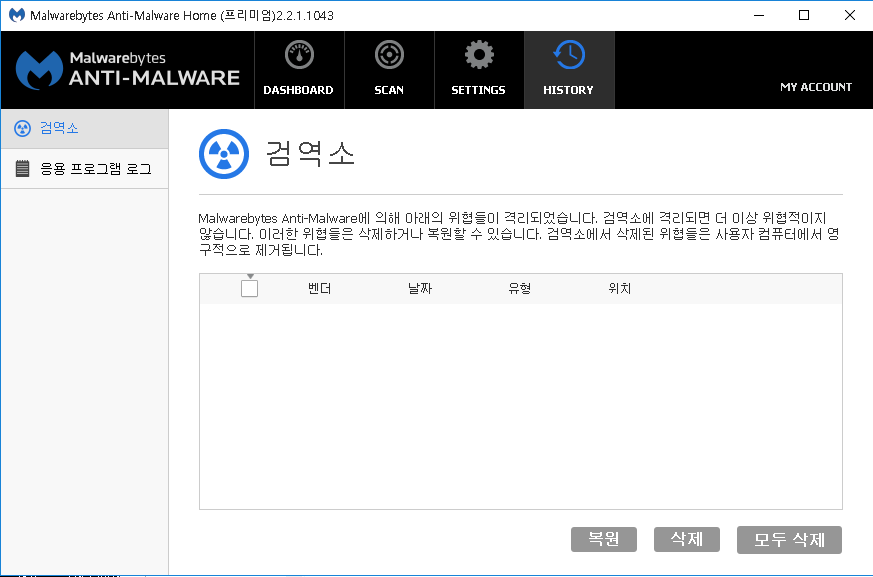Open the Dashboard gauge icon

click(x=300, y=55)
